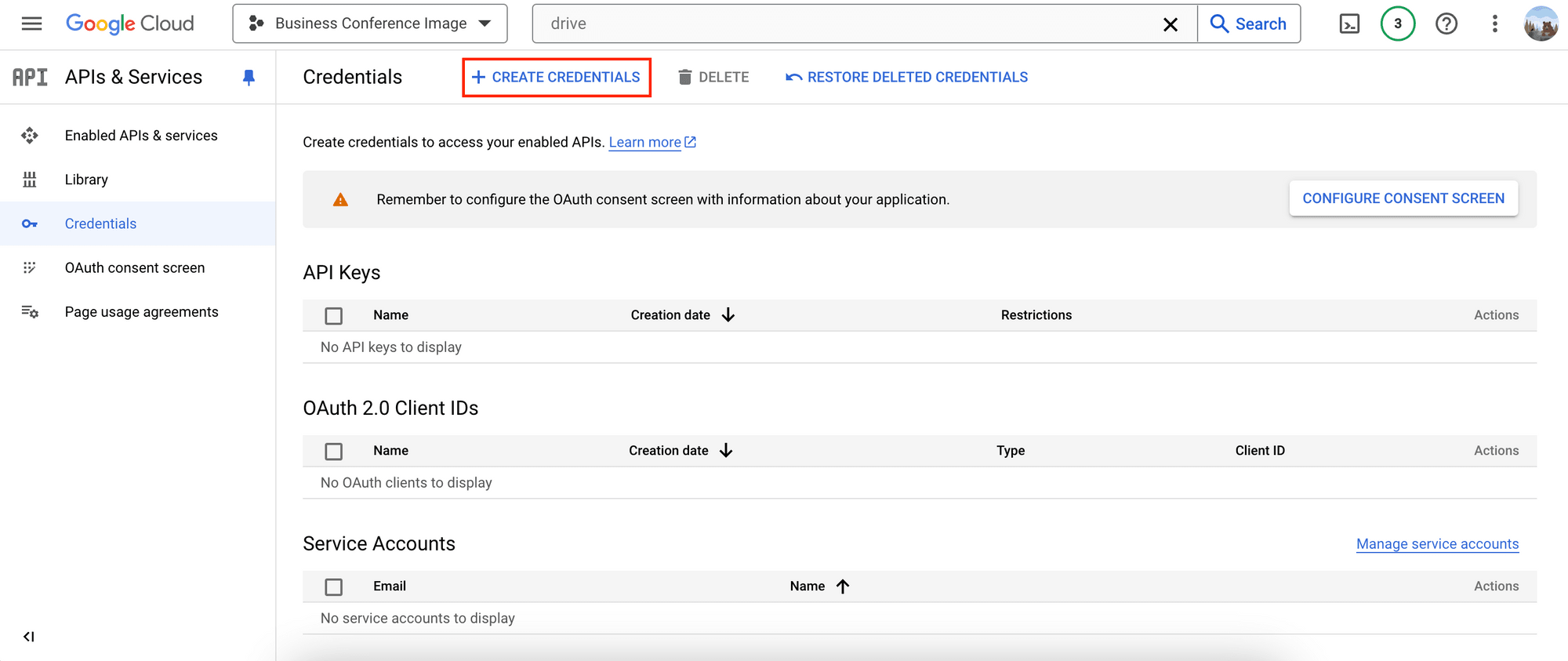Open the help question mark icon
This screenshot has height=661, width=1568.
click(1446, 24)
